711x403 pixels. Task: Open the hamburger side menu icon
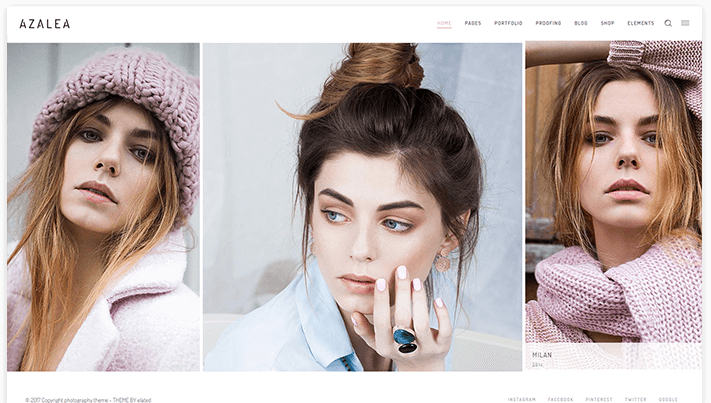pos(685,23)
